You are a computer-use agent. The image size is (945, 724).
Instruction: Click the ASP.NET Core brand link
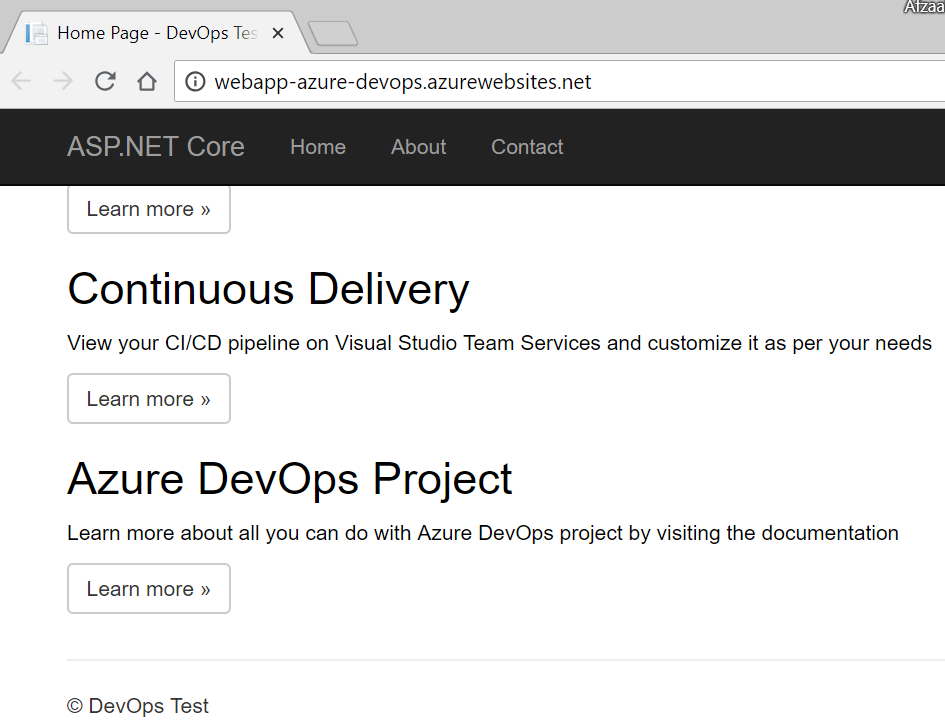coord(155,146)
